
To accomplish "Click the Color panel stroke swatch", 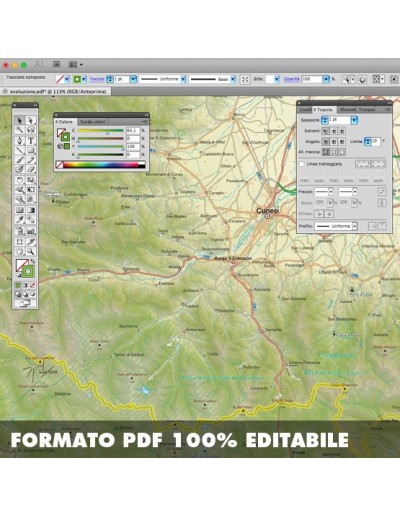I will (x=65, y=137).
